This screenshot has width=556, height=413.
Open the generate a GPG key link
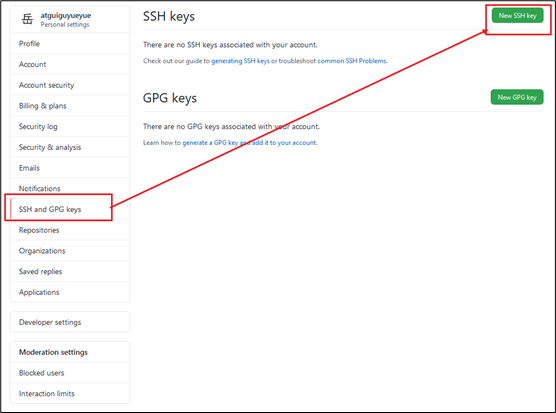tap(210, 143)
